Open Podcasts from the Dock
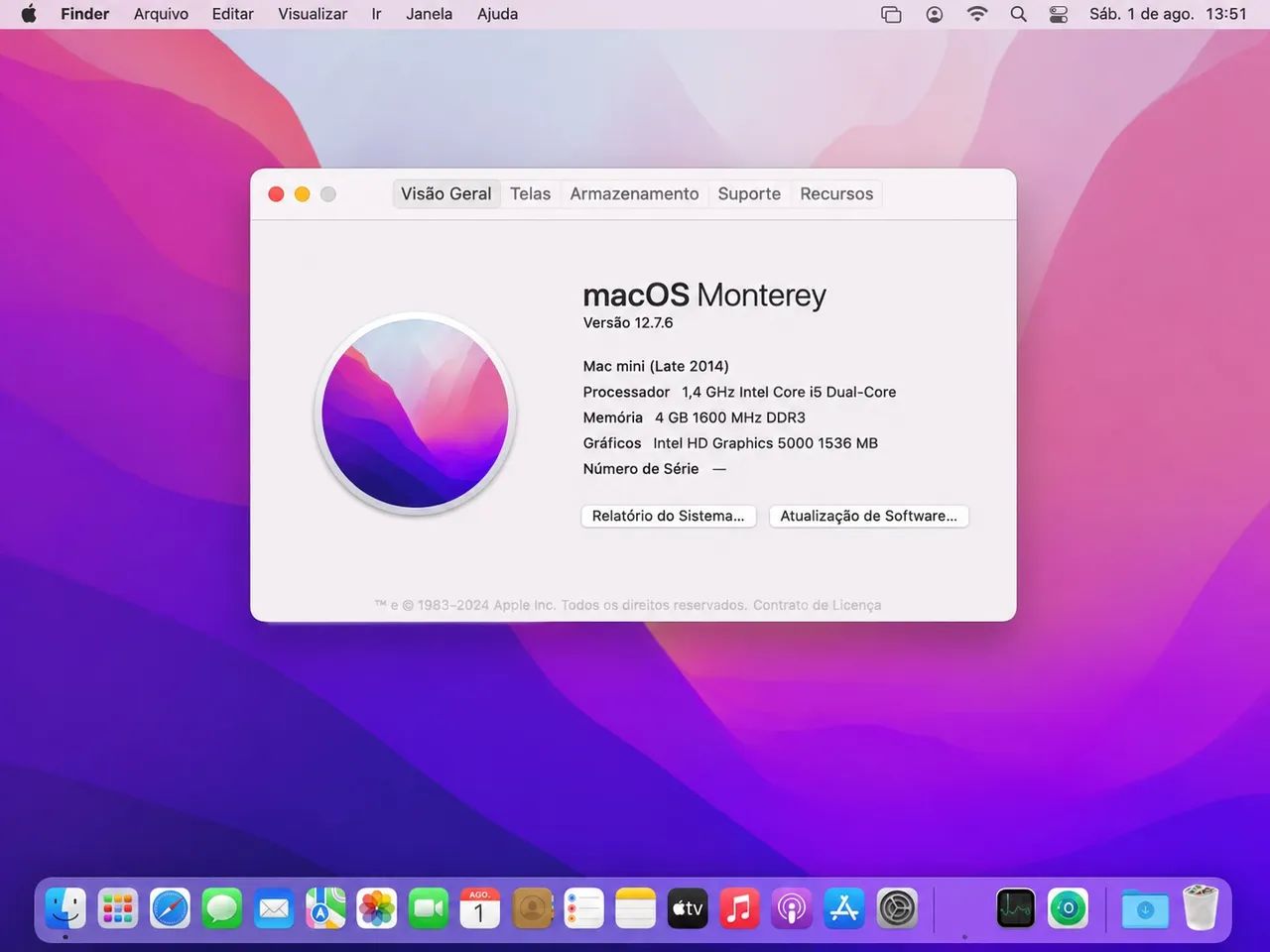The image size is (1270, 952). 792,908
